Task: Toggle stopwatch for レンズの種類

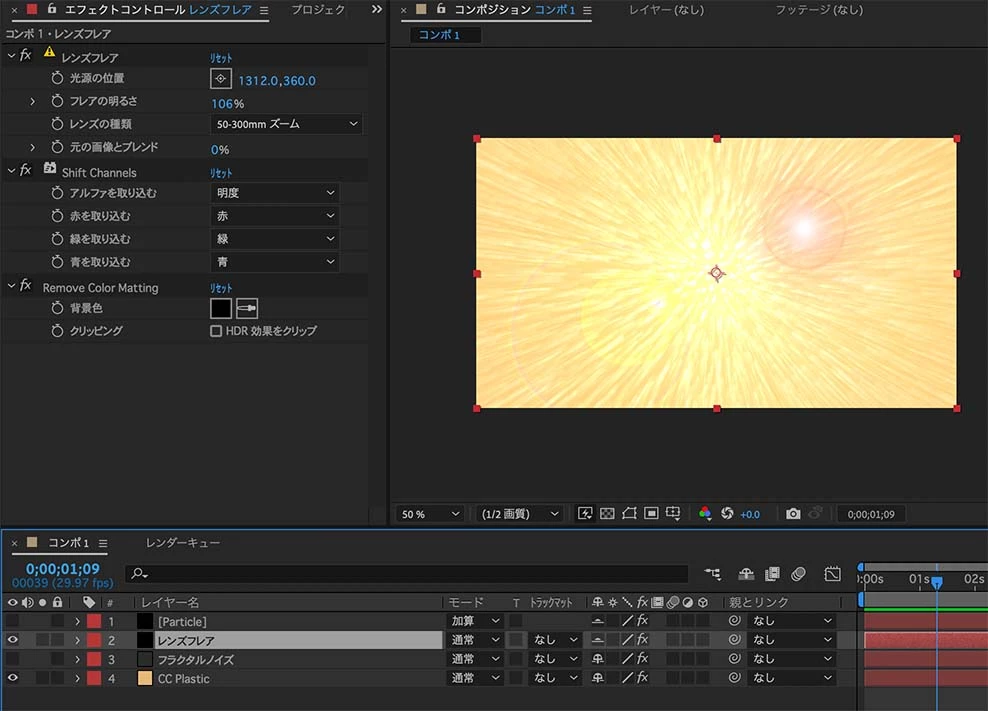Action: pos(57,124)
